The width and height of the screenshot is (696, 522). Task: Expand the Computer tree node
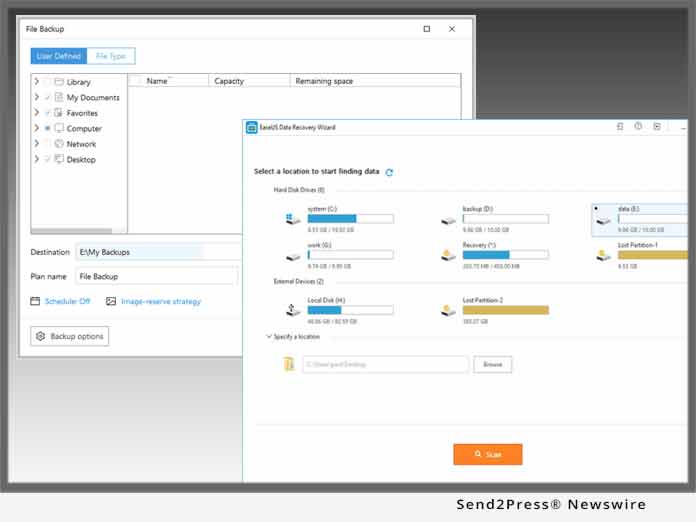pyautogui.click(x=37, y=129)
